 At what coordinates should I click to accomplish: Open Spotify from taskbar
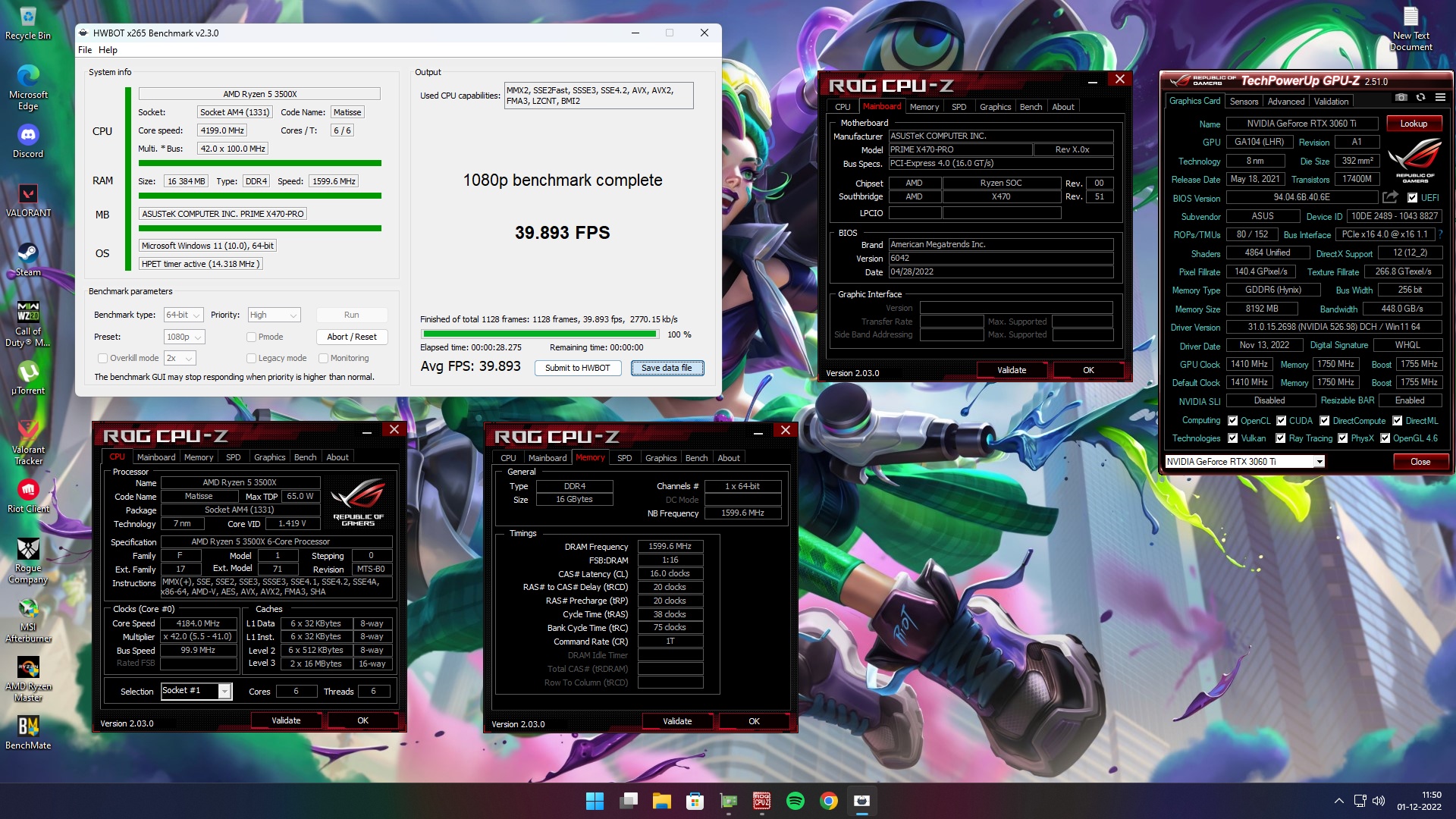click(x=795, y=801)
